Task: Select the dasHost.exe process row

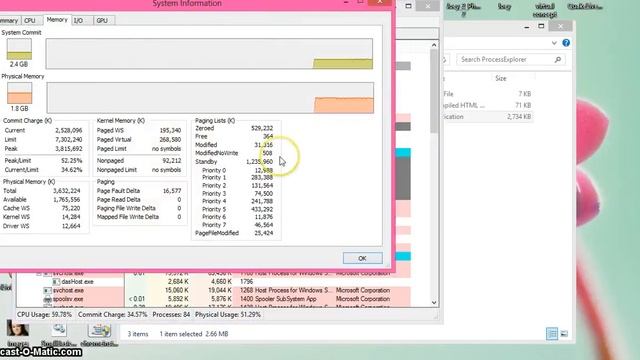Action: [x=213, y=282]
